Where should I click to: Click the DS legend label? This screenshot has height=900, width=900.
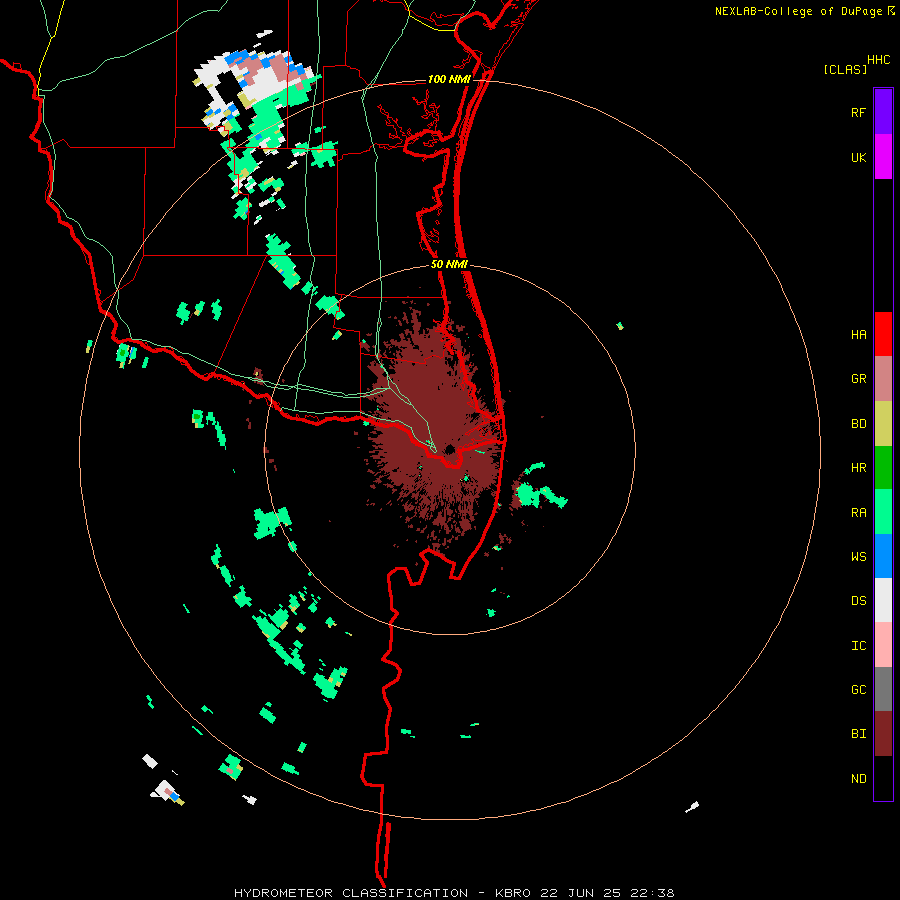pyautogui.click(x=858, y=601)
